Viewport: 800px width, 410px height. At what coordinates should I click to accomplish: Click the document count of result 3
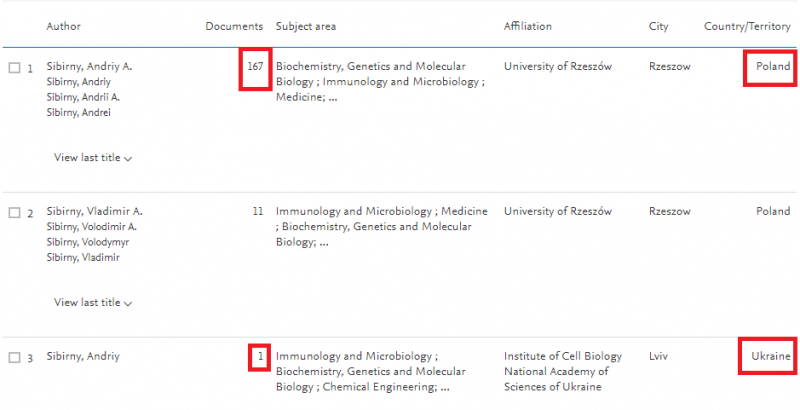(260, 356)
